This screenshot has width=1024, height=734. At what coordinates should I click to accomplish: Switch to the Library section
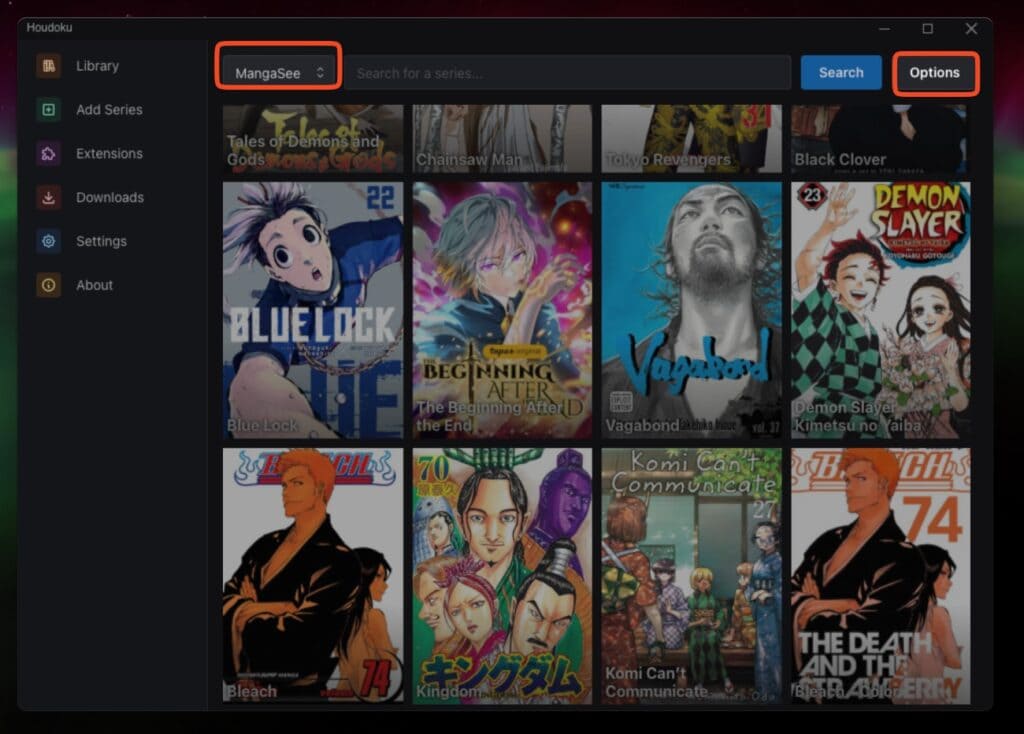[x=95, y=65]
